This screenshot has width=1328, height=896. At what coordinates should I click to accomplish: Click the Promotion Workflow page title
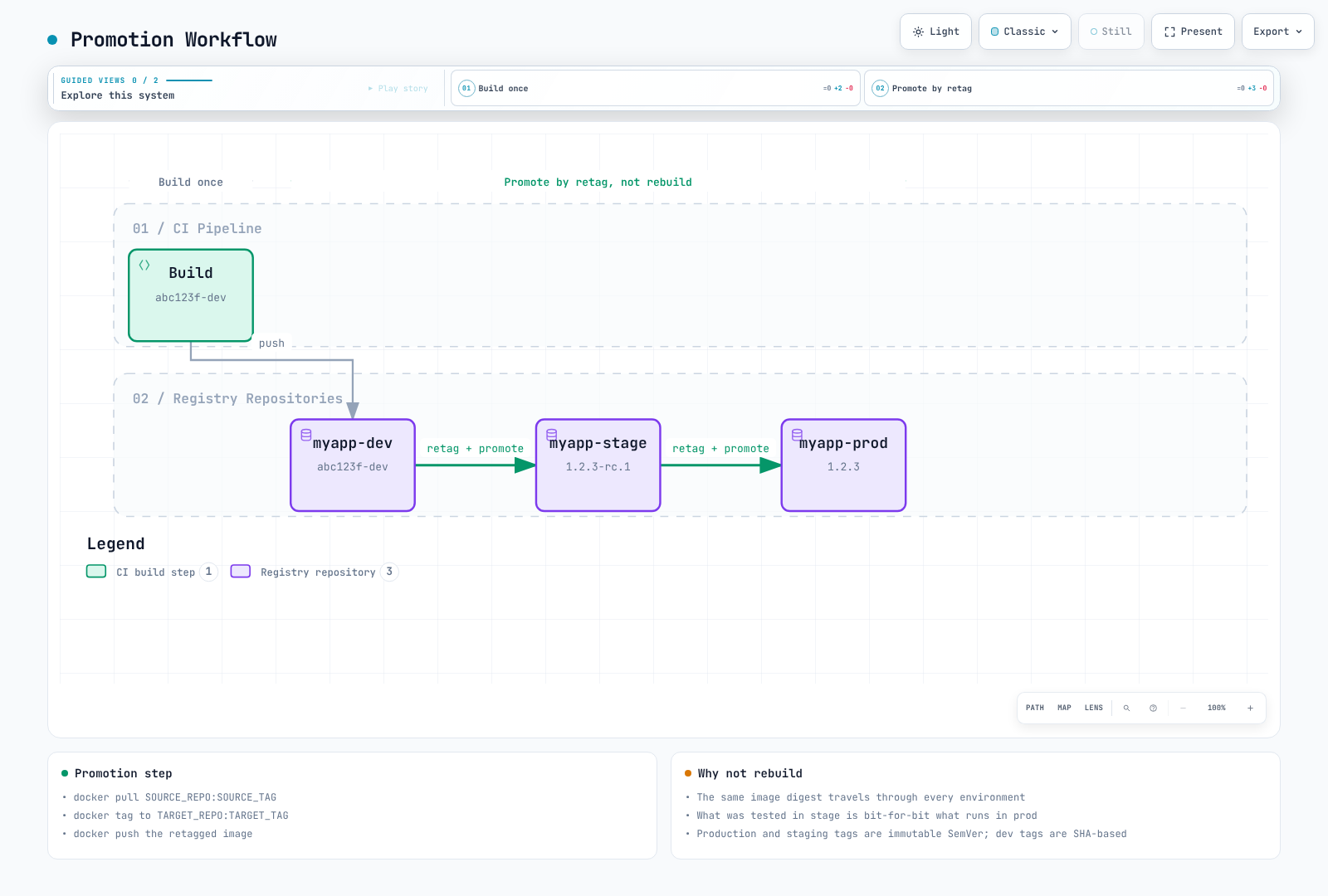coord(173,40)
